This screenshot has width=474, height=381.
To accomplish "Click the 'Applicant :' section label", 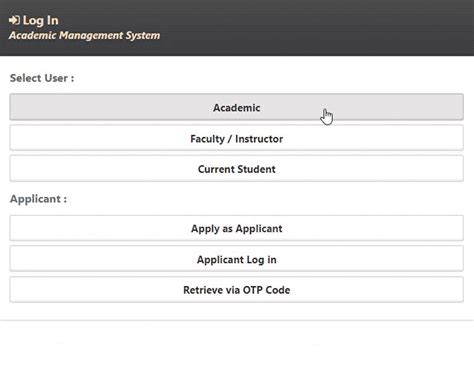I will (x=38, y=199).
